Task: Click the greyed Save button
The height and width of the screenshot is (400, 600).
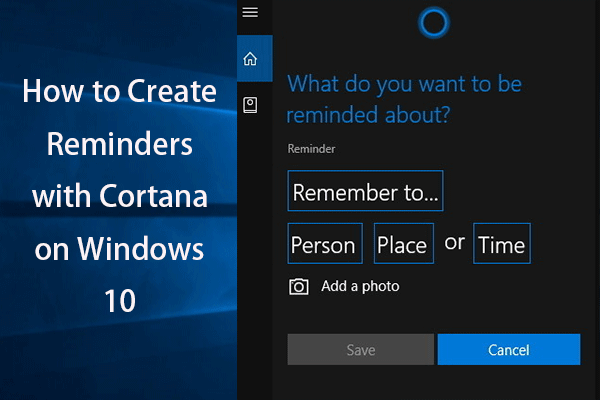Action: click(x=360, y=349)
